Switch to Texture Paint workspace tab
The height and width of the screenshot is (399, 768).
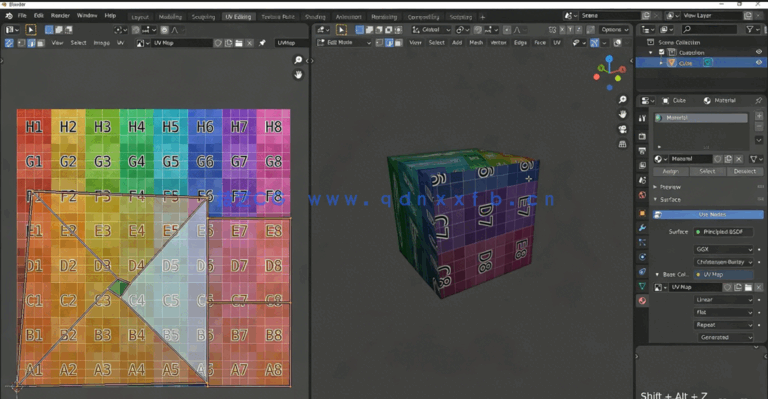click(278, 17)
